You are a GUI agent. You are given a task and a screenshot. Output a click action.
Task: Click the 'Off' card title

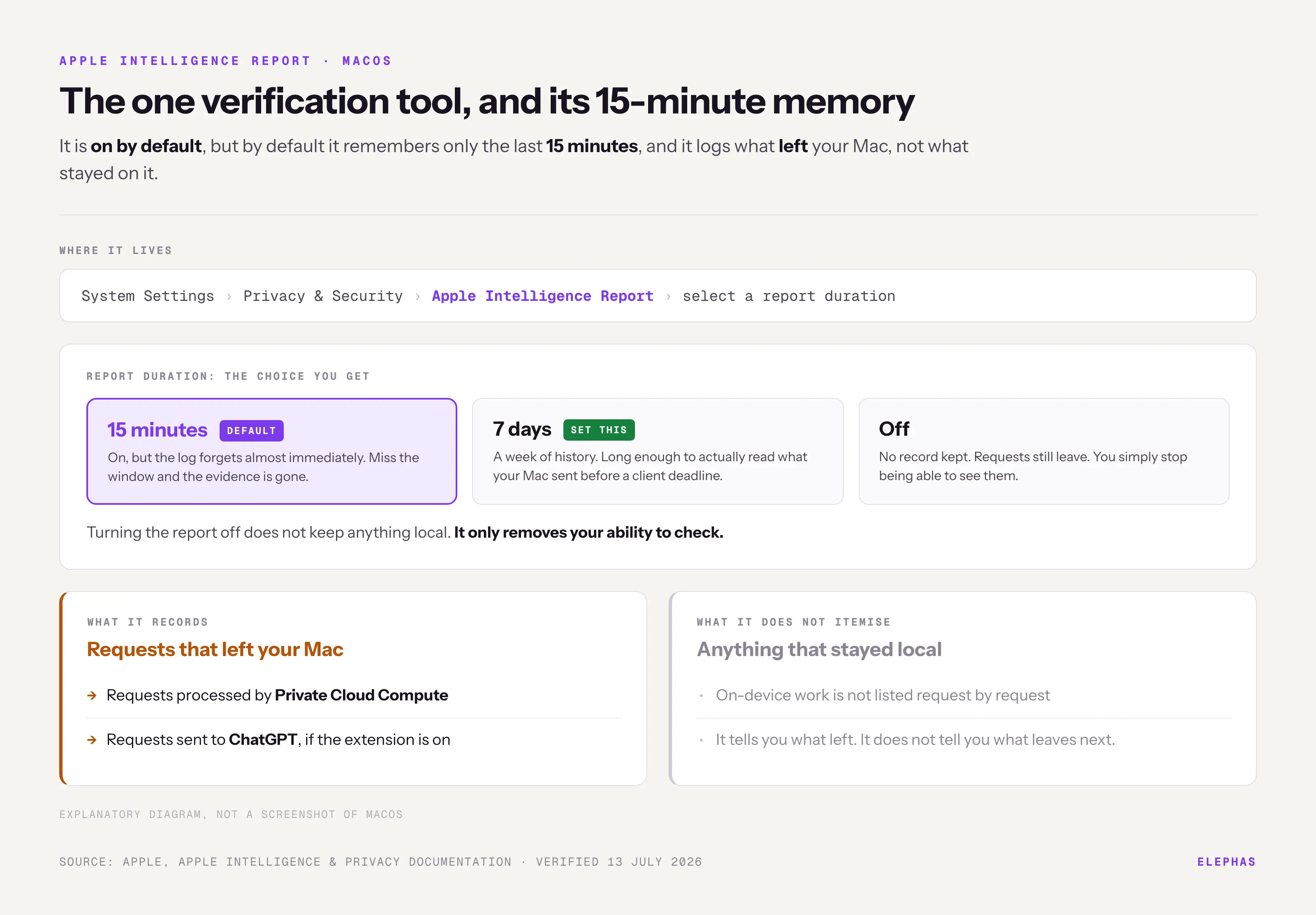[x=894, y=429]
